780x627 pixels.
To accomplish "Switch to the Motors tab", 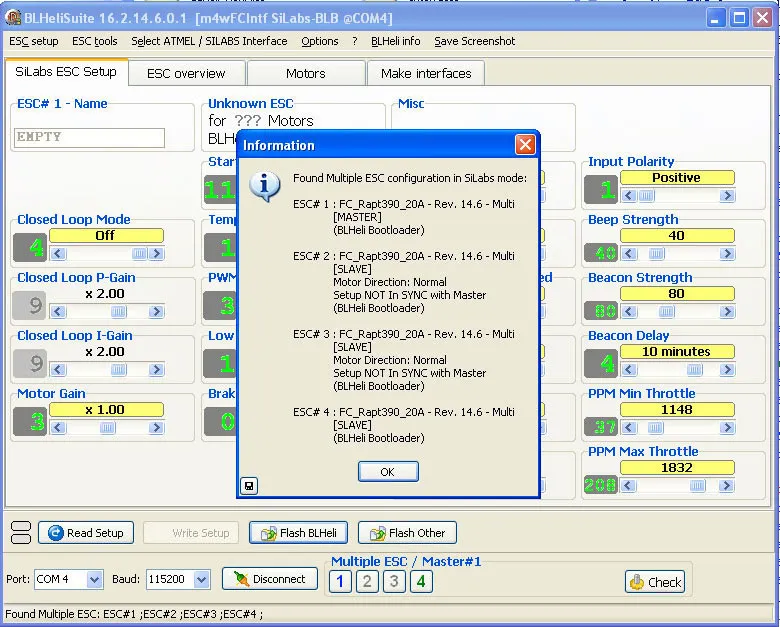I will click(305, 73).
